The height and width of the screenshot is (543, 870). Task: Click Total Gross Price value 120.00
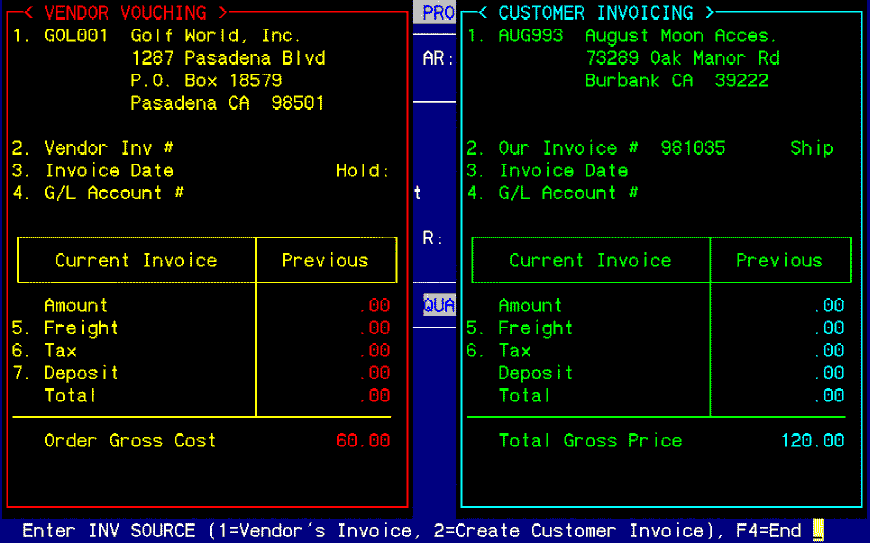point(812,441)
